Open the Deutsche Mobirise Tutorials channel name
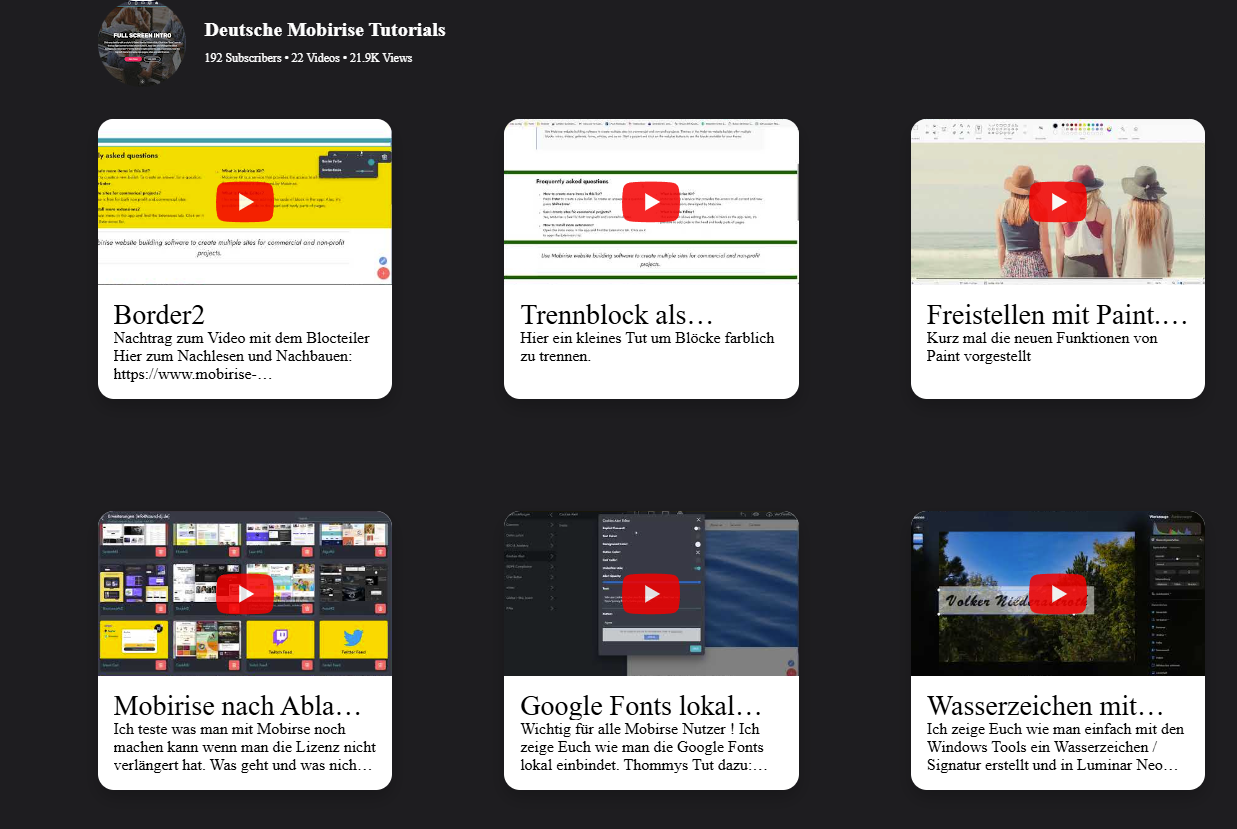The image size is (1237, 829). 325,30
